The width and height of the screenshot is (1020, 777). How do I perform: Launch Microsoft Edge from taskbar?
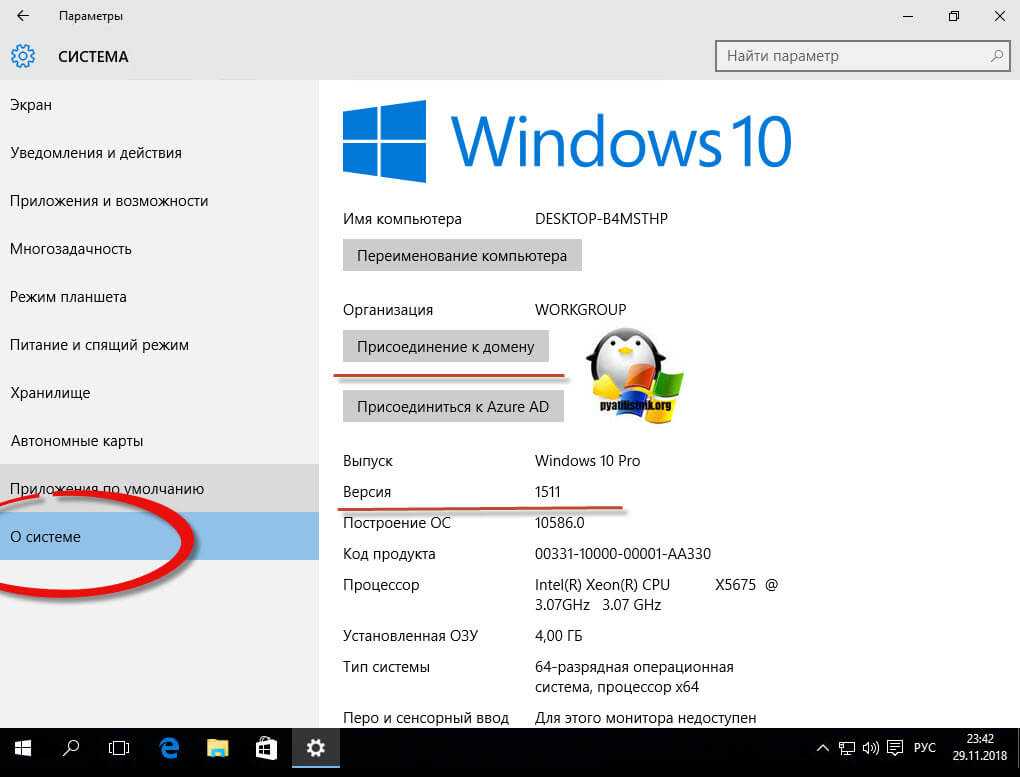coord(170,747)
